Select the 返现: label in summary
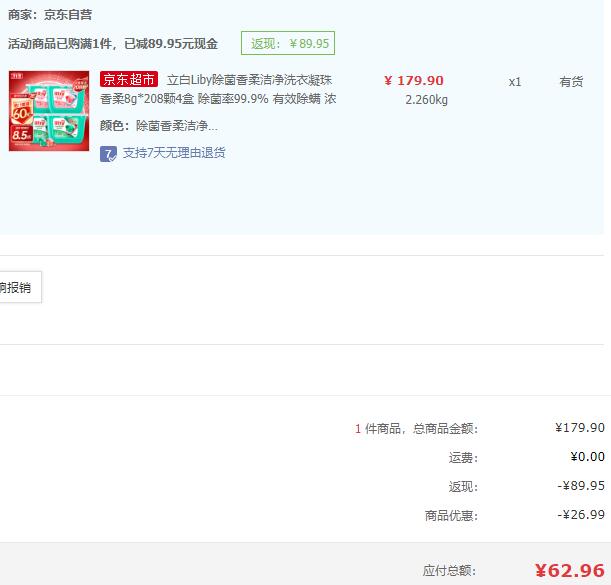The height and width of the screenshot is (585, 611). (x=463, y=486)
